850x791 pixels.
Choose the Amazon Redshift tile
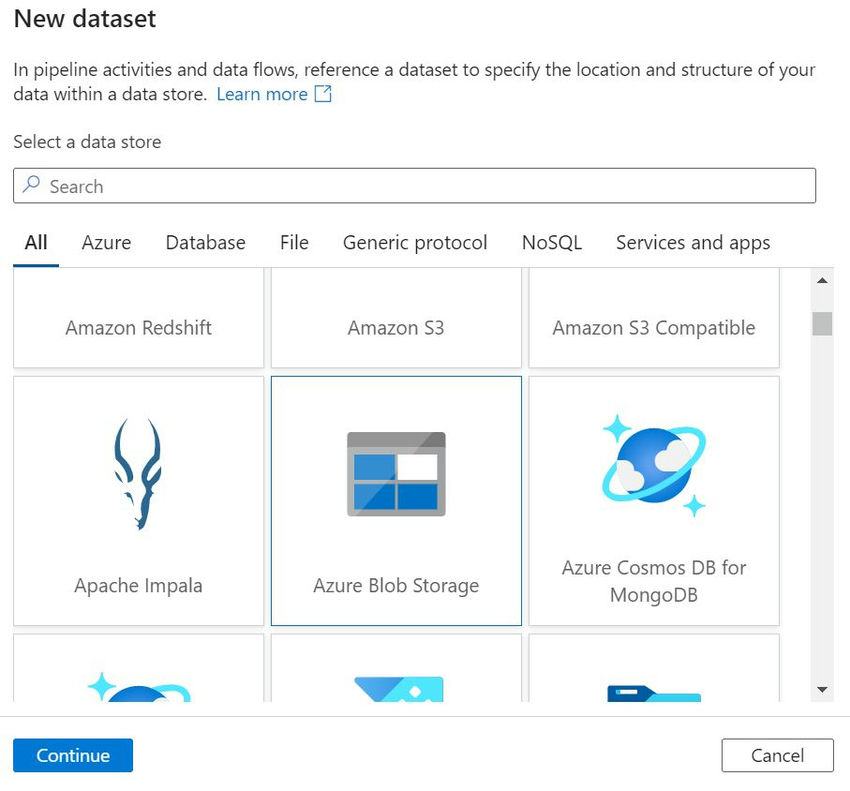pos(139,327)
